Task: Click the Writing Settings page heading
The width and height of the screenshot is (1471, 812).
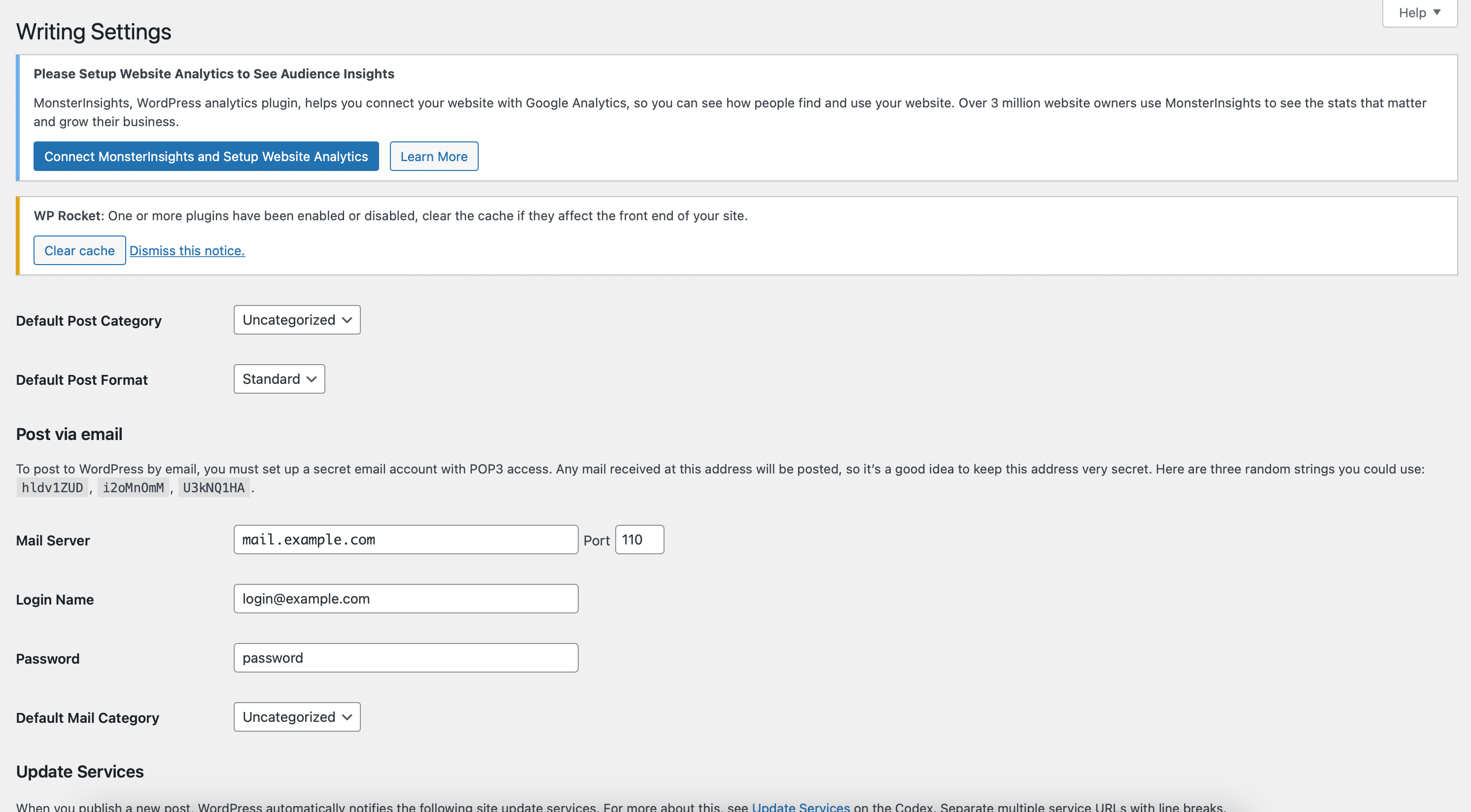Action: coord(94,32)
